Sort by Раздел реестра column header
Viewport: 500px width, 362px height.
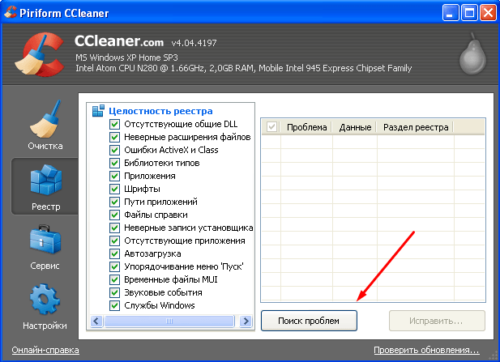(x=416, y=127)
